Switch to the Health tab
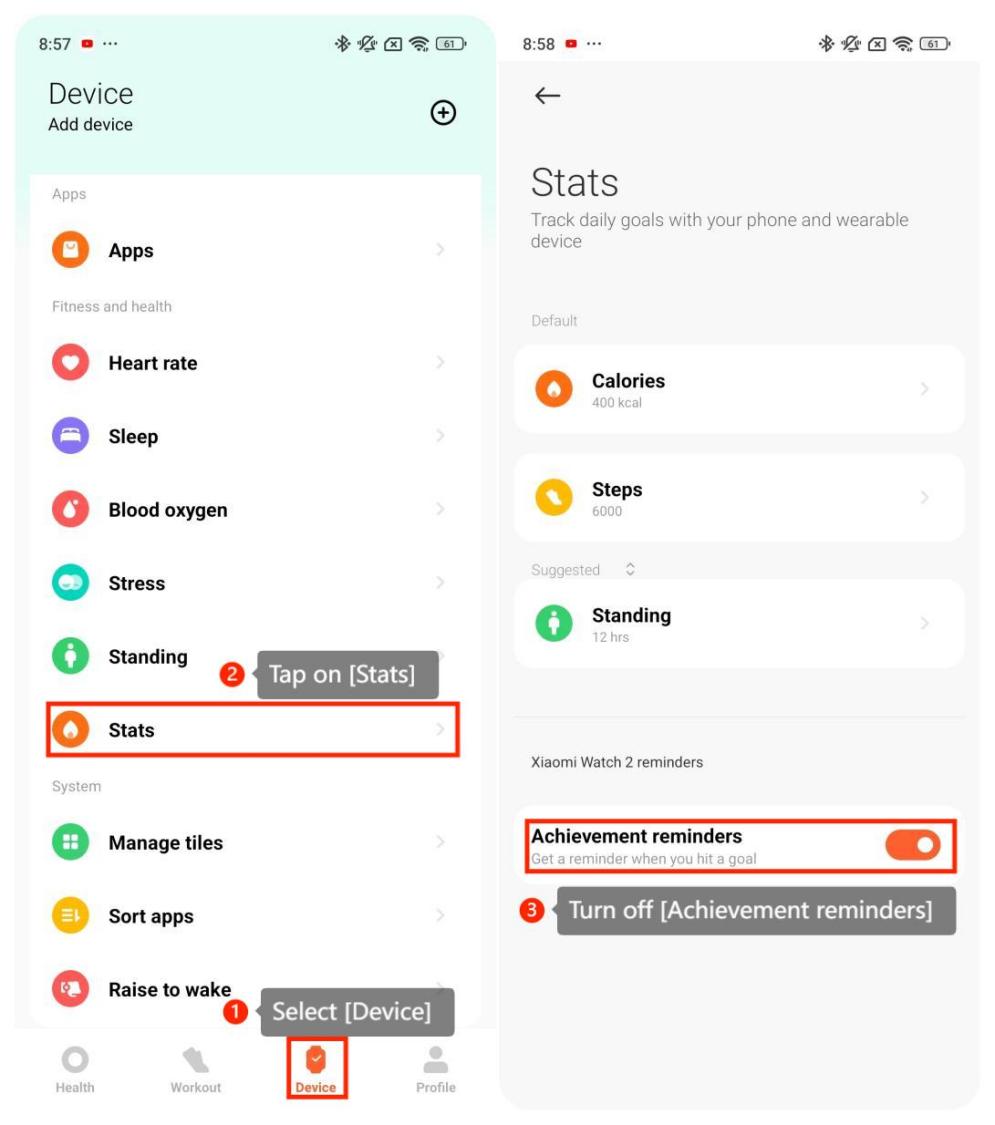Image resolution: width=995 pixels, height=1125 pixels. tap(75, 1070)
